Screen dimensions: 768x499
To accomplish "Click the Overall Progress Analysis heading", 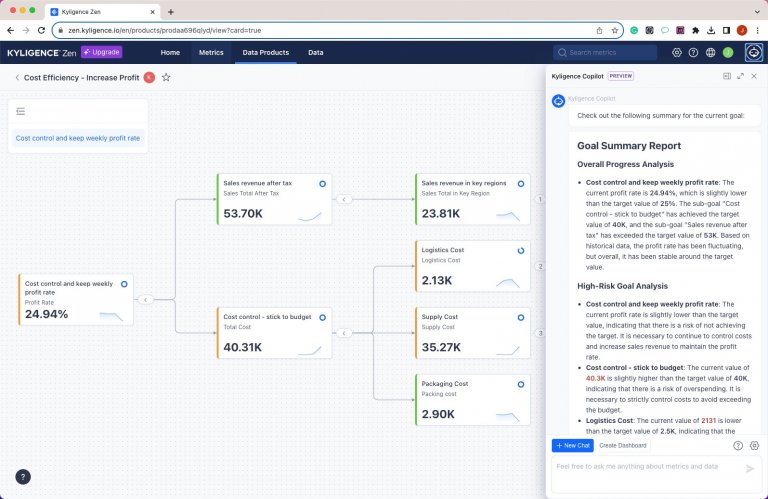I will 625,165.
